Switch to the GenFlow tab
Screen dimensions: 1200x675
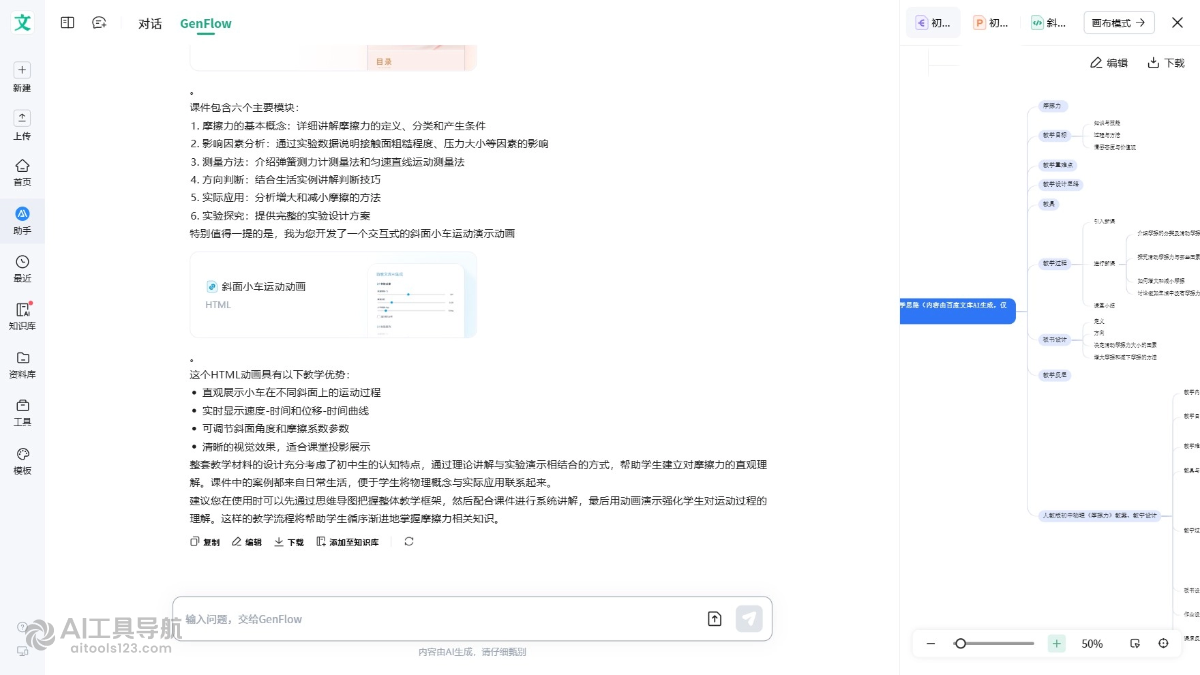pyautogui.click(x=206, y=23)
